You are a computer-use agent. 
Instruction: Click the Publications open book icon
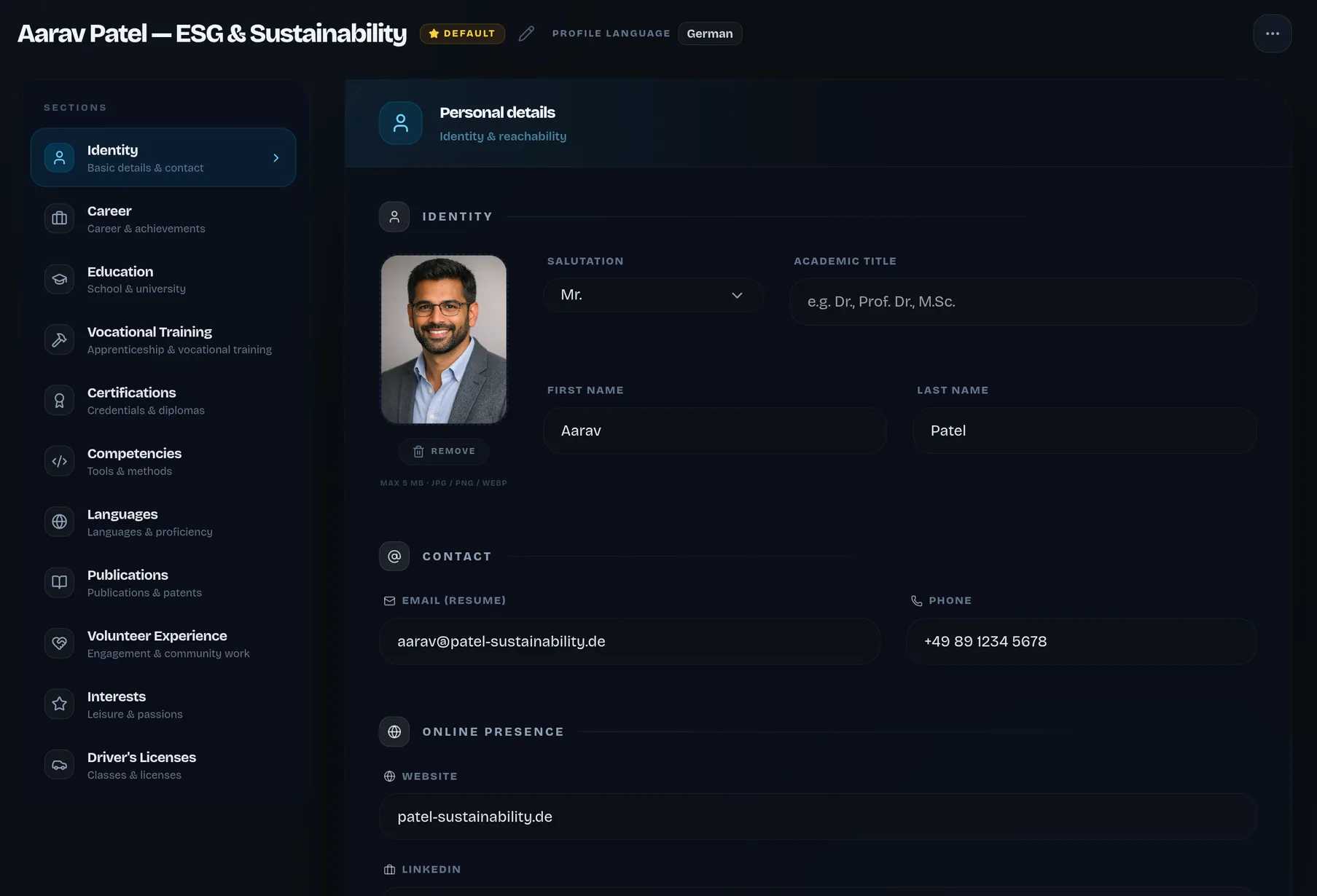click(x=59, y=583)
